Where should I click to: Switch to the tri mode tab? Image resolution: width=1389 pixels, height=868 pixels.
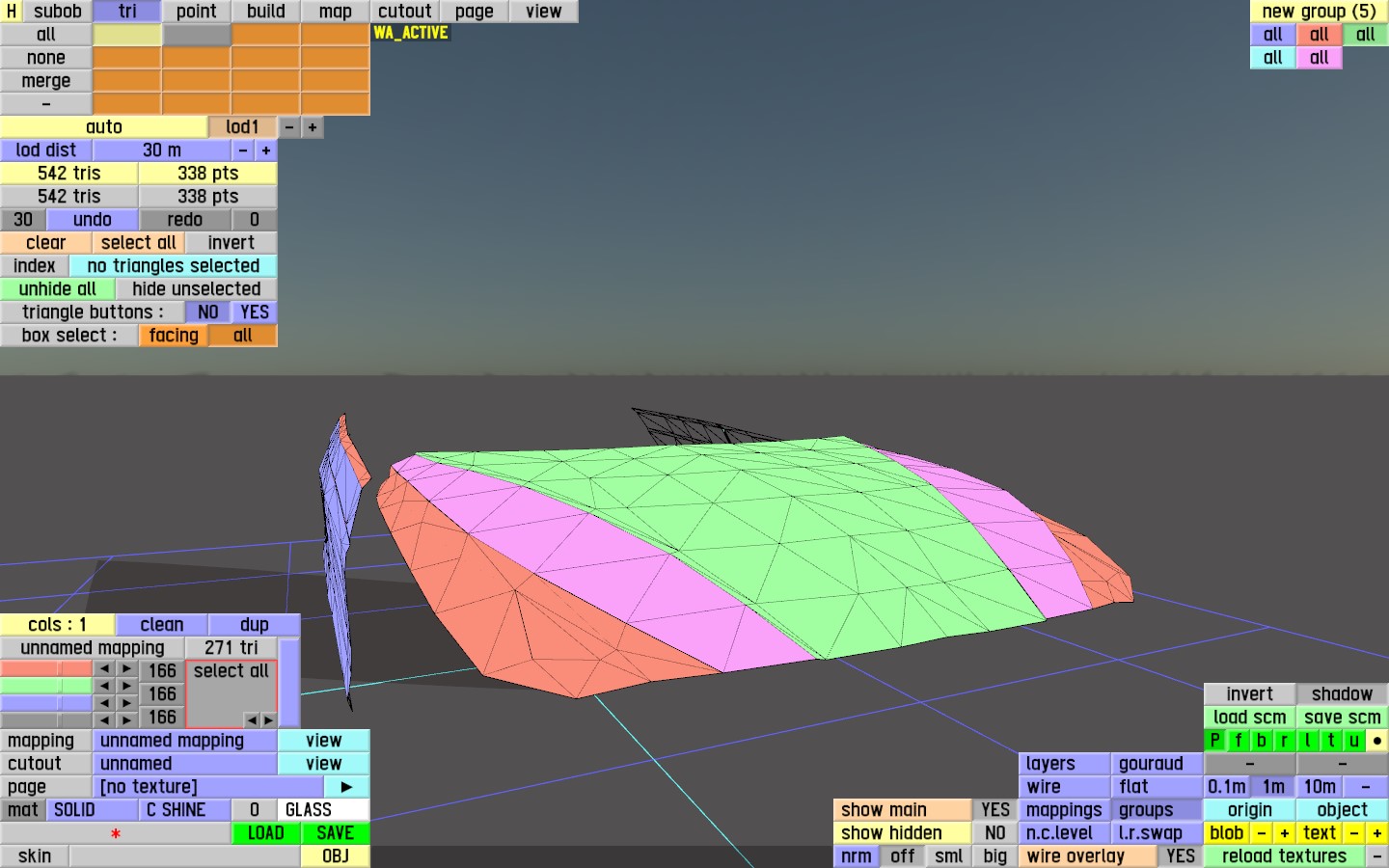coord(127,12)
